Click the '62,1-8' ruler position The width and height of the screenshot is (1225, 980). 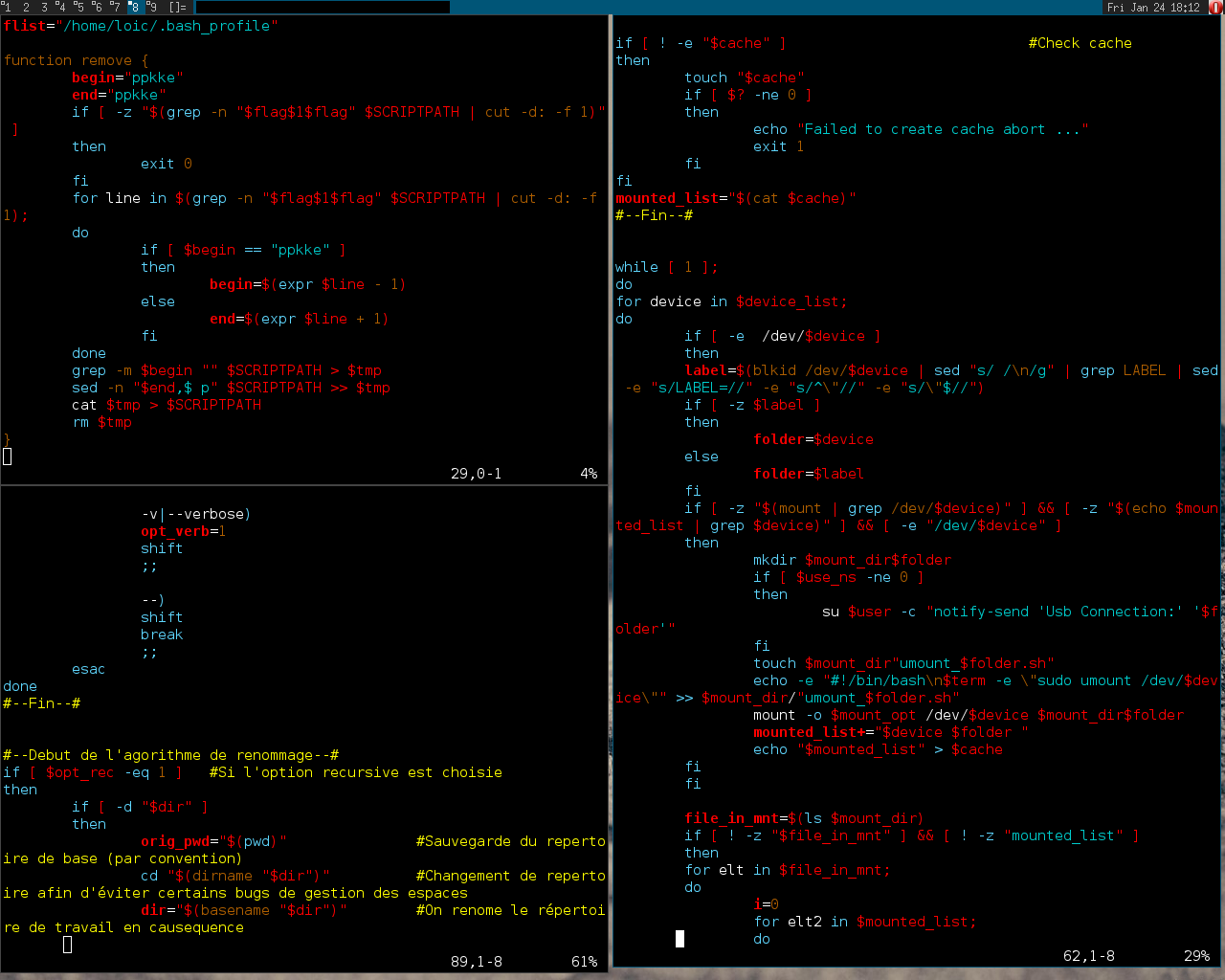click(1089, 956)
